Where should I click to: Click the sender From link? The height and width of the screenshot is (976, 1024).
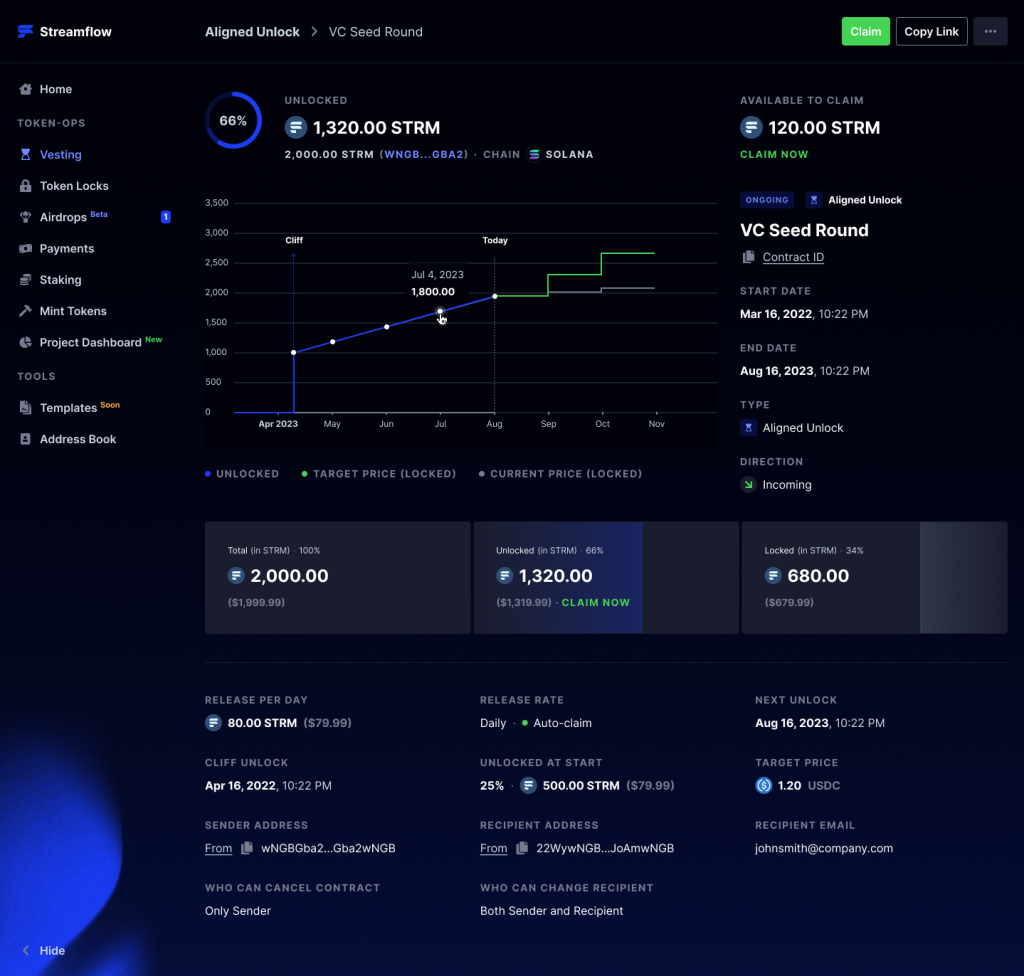[x=218, y=848]
